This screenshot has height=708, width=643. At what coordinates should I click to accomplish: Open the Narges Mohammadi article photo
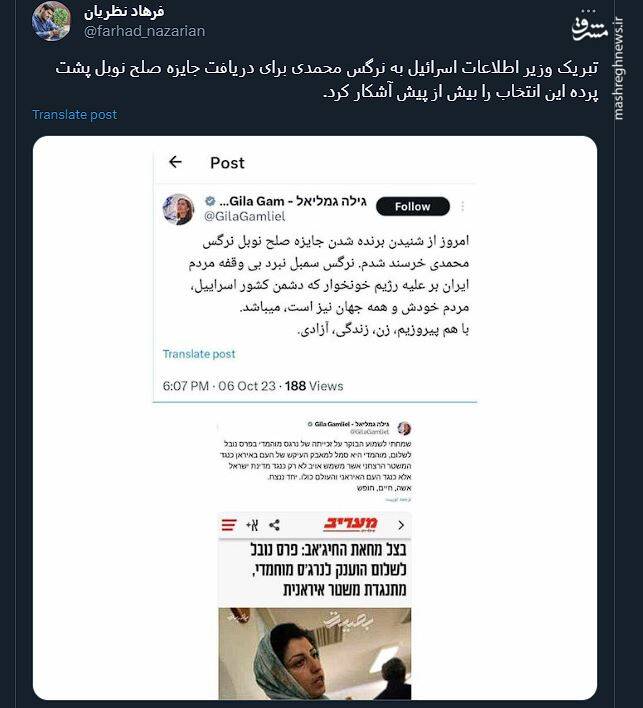tap(315, 653)
